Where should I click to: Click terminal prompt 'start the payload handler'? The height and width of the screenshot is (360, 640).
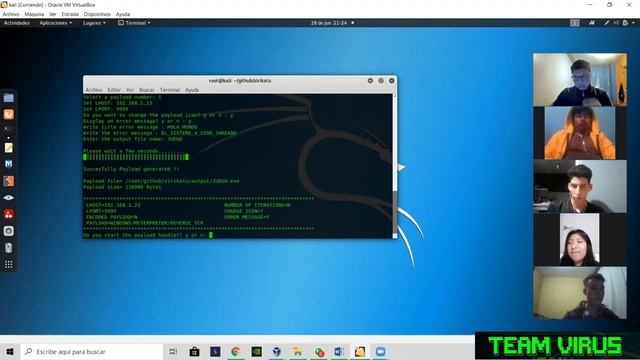[x=145, y=235]
